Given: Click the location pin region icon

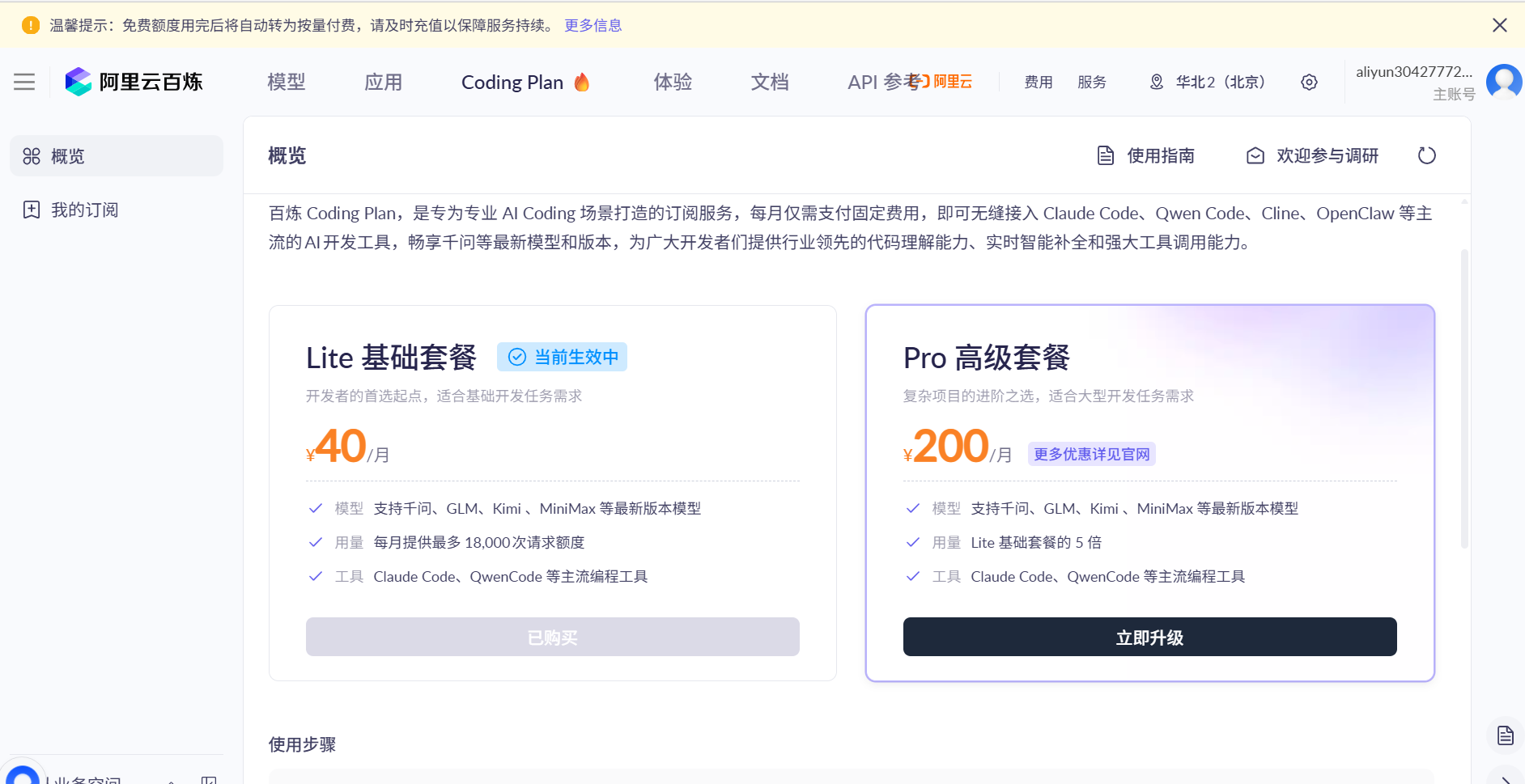Looking at the screenshot, I should tap(1157, 82).
